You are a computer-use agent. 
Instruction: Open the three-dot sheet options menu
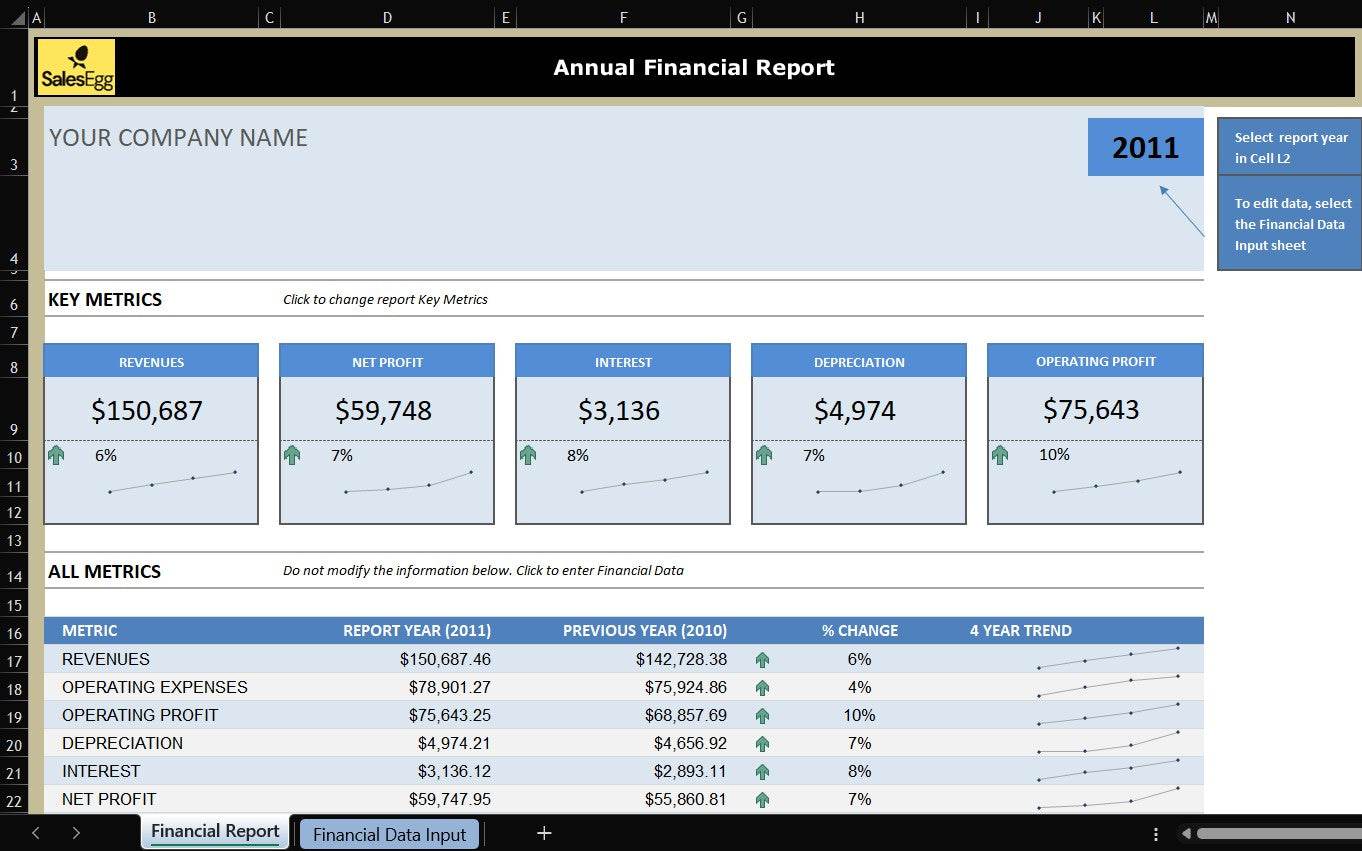(1156, 834)
